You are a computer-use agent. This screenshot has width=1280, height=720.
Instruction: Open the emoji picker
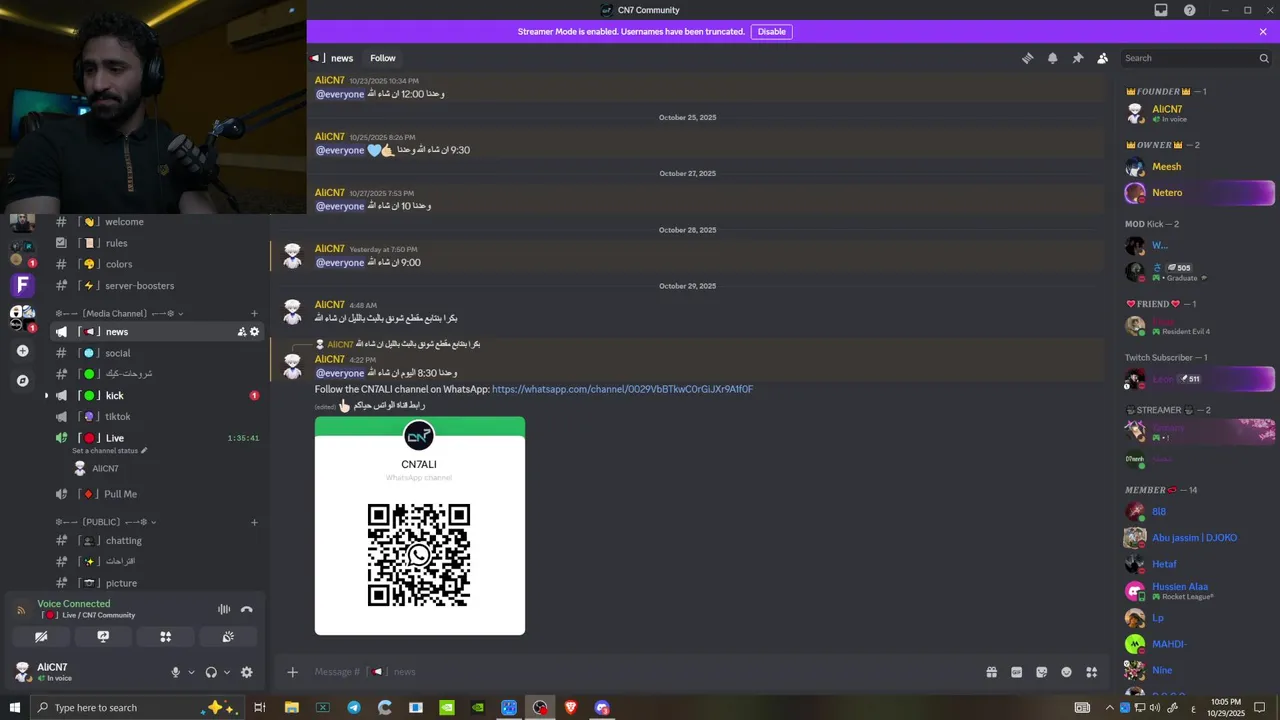click(x=1066, y=672)
